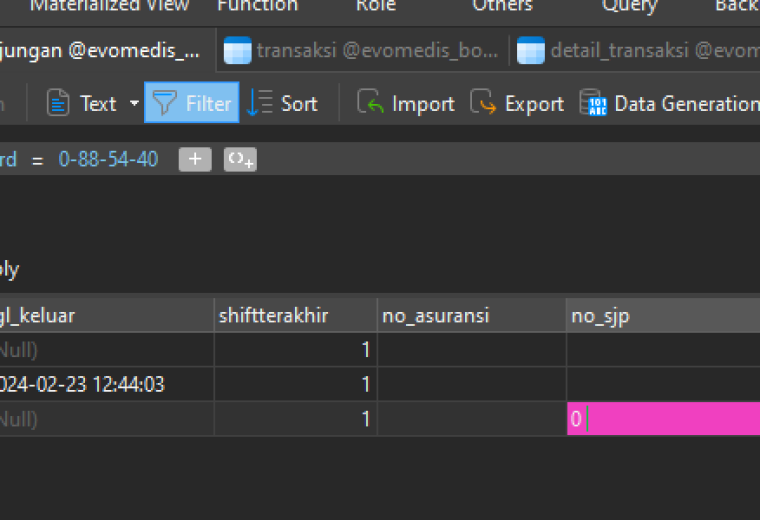Add filter group with parentheses-plus button
The image size is (760, 520).
[x=240, y=159]
